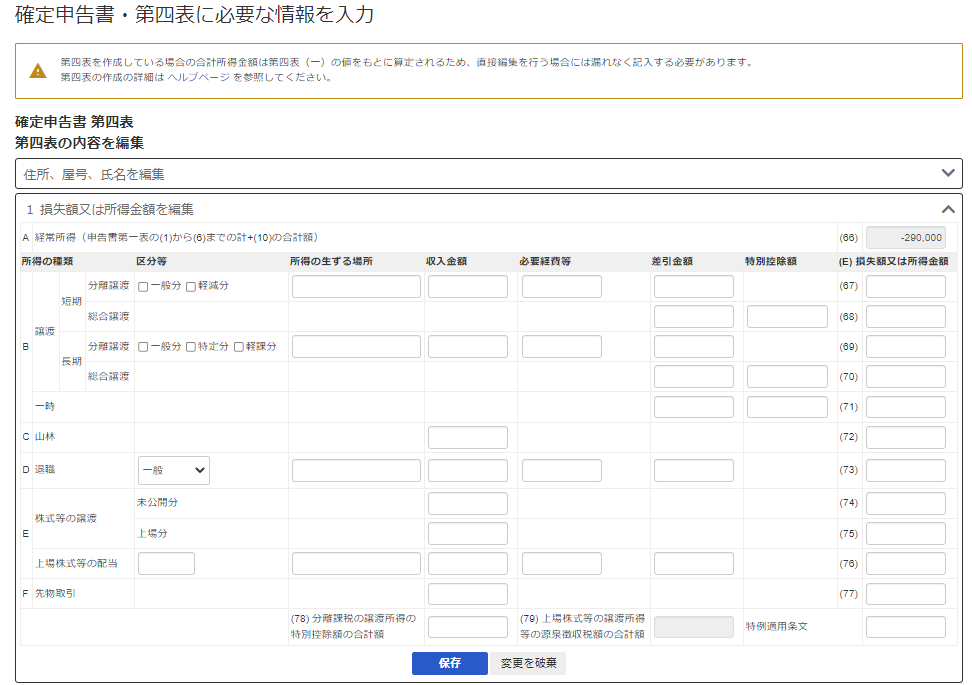
Task: Focus the long-term 総合譲渡 差引金額 field
Action: click(x=694, y=376)
